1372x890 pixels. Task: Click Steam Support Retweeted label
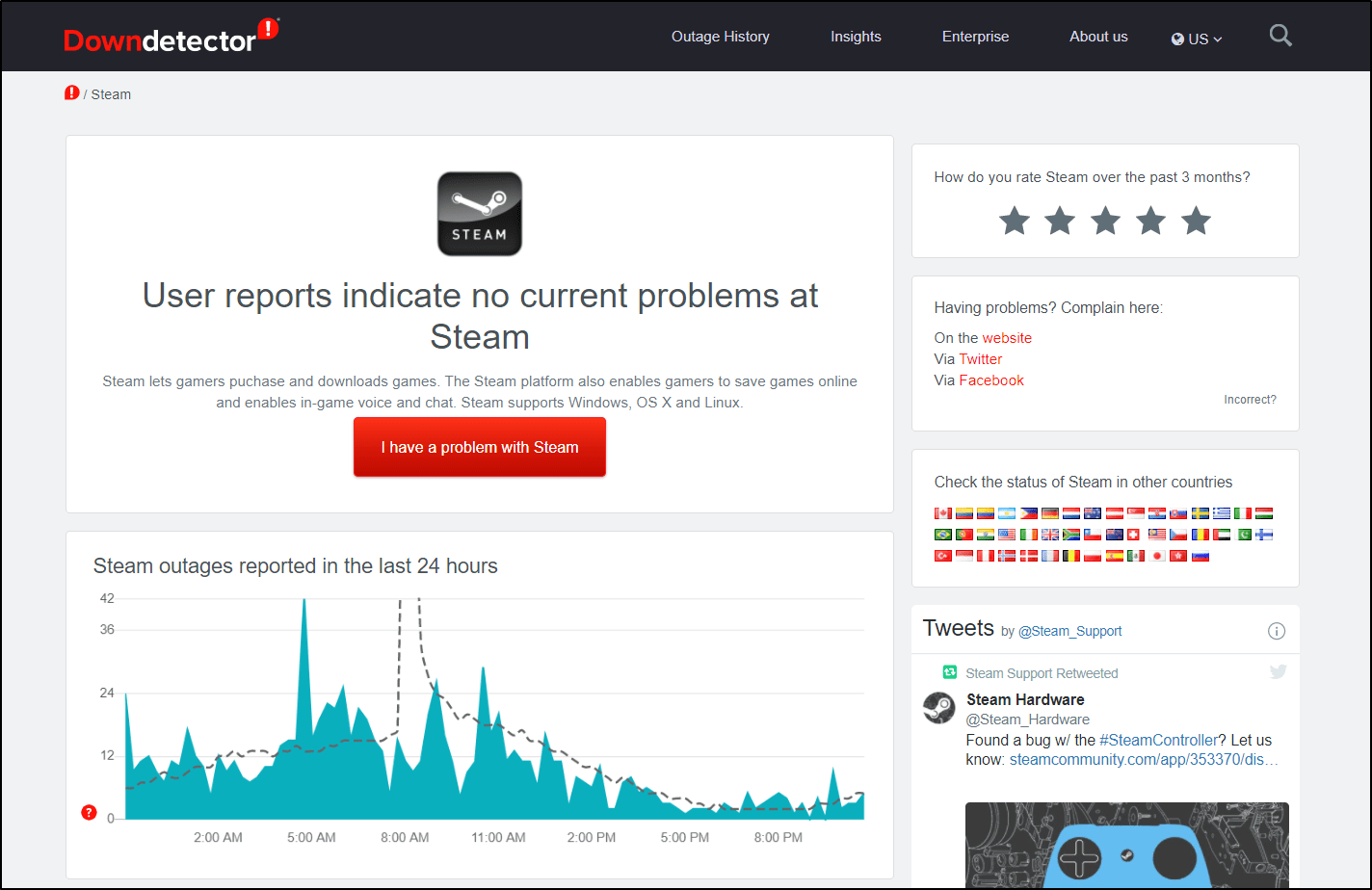pos(1042,673)
